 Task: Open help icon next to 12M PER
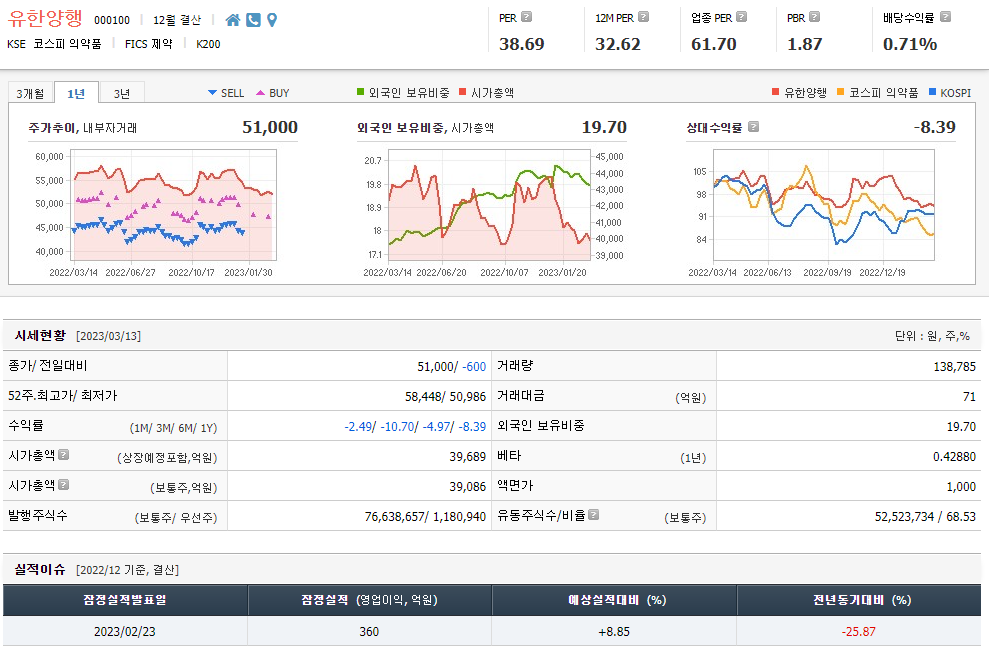click(643, 17)
